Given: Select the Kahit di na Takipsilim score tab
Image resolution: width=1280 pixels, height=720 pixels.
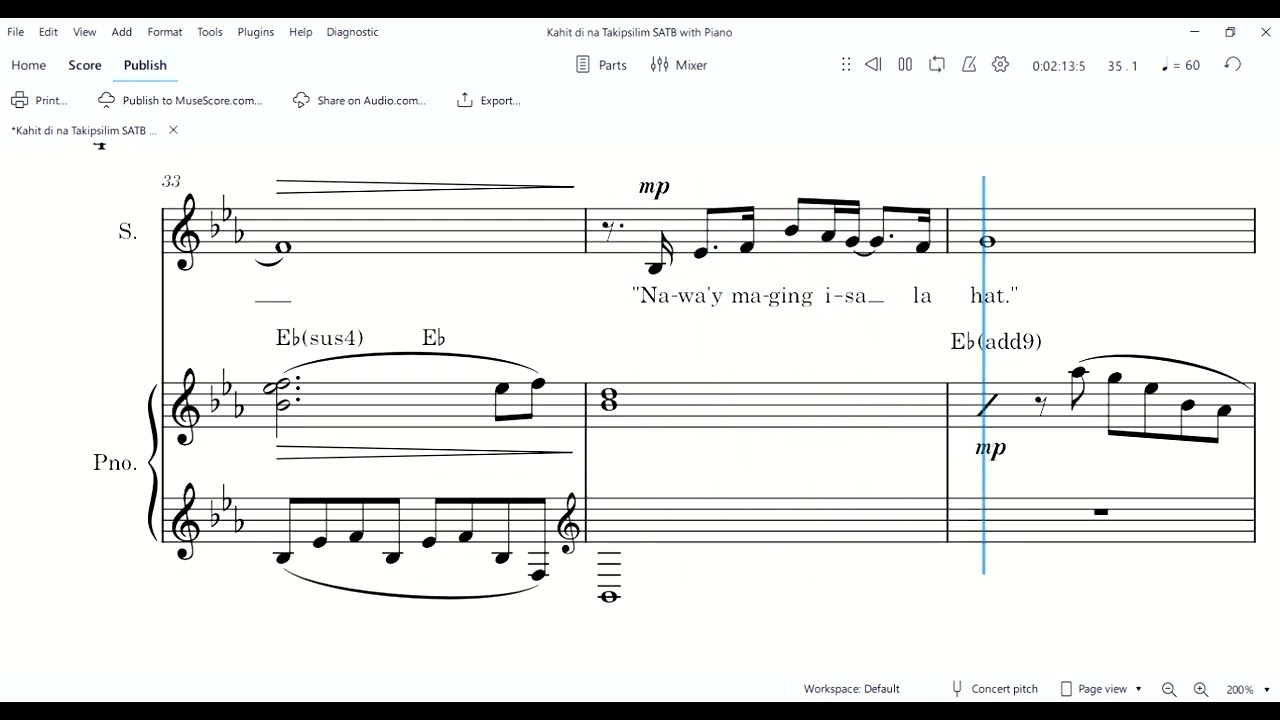Looking at the screenshot, I should (x=84, y=130).
